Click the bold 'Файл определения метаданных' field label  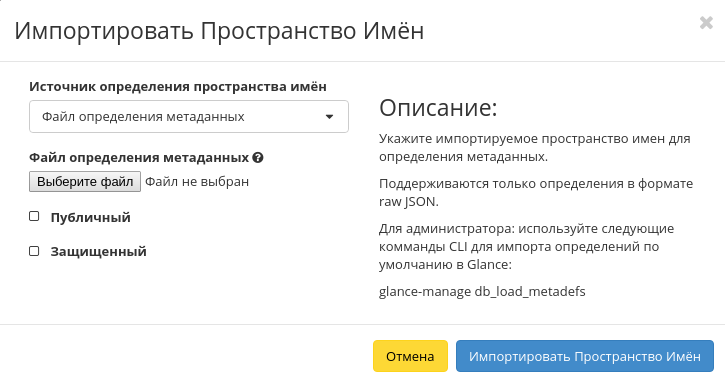[x=139, y=158]
